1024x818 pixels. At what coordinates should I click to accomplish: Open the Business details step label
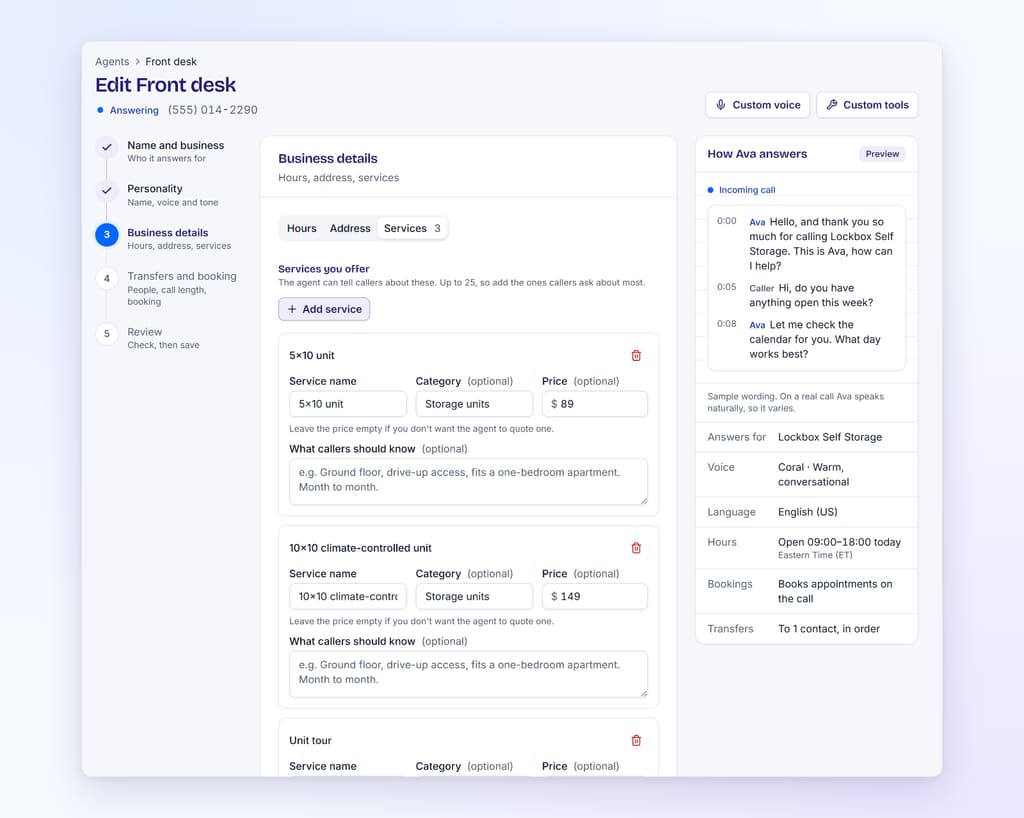[x=168, y=232]
